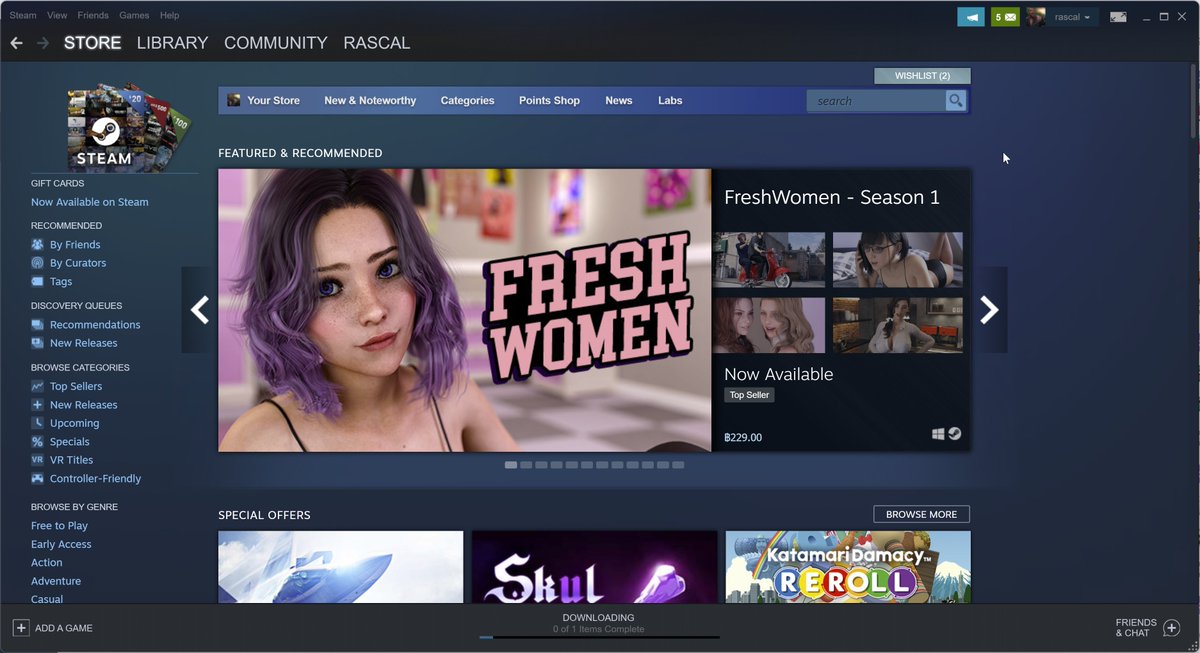Open the View menu
This screenshot has width=1200, height=653.
point(57,16)
